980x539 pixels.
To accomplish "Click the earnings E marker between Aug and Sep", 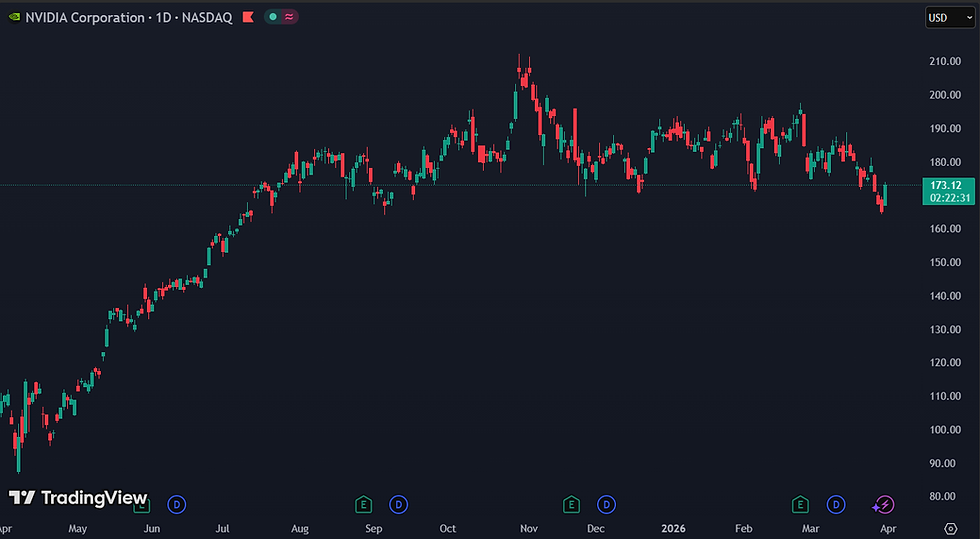I will pyautogui.click(x=363, y=504).
